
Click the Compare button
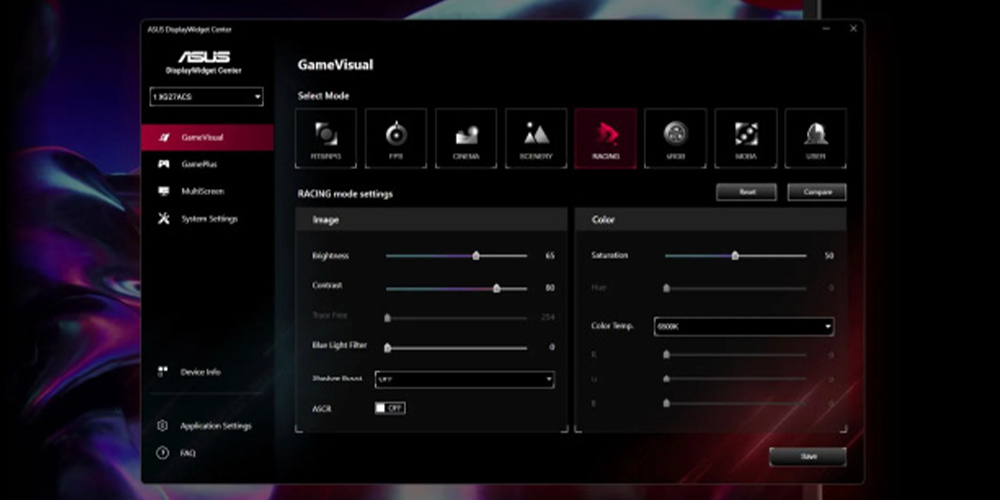[x=817, y=192]
